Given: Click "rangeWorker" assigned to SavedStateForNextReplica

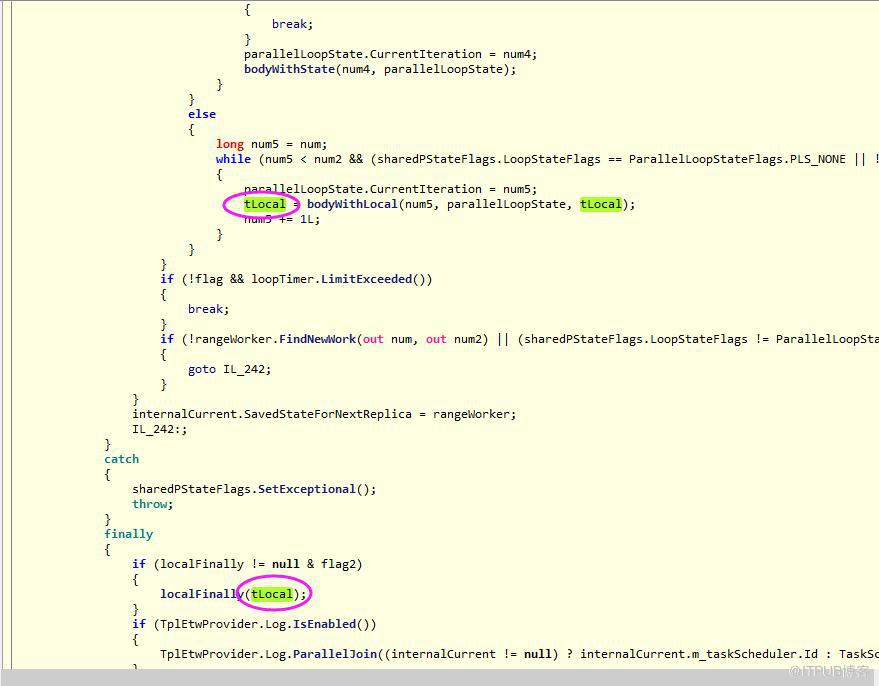Looking at the screenshot, I should [471, 414].
